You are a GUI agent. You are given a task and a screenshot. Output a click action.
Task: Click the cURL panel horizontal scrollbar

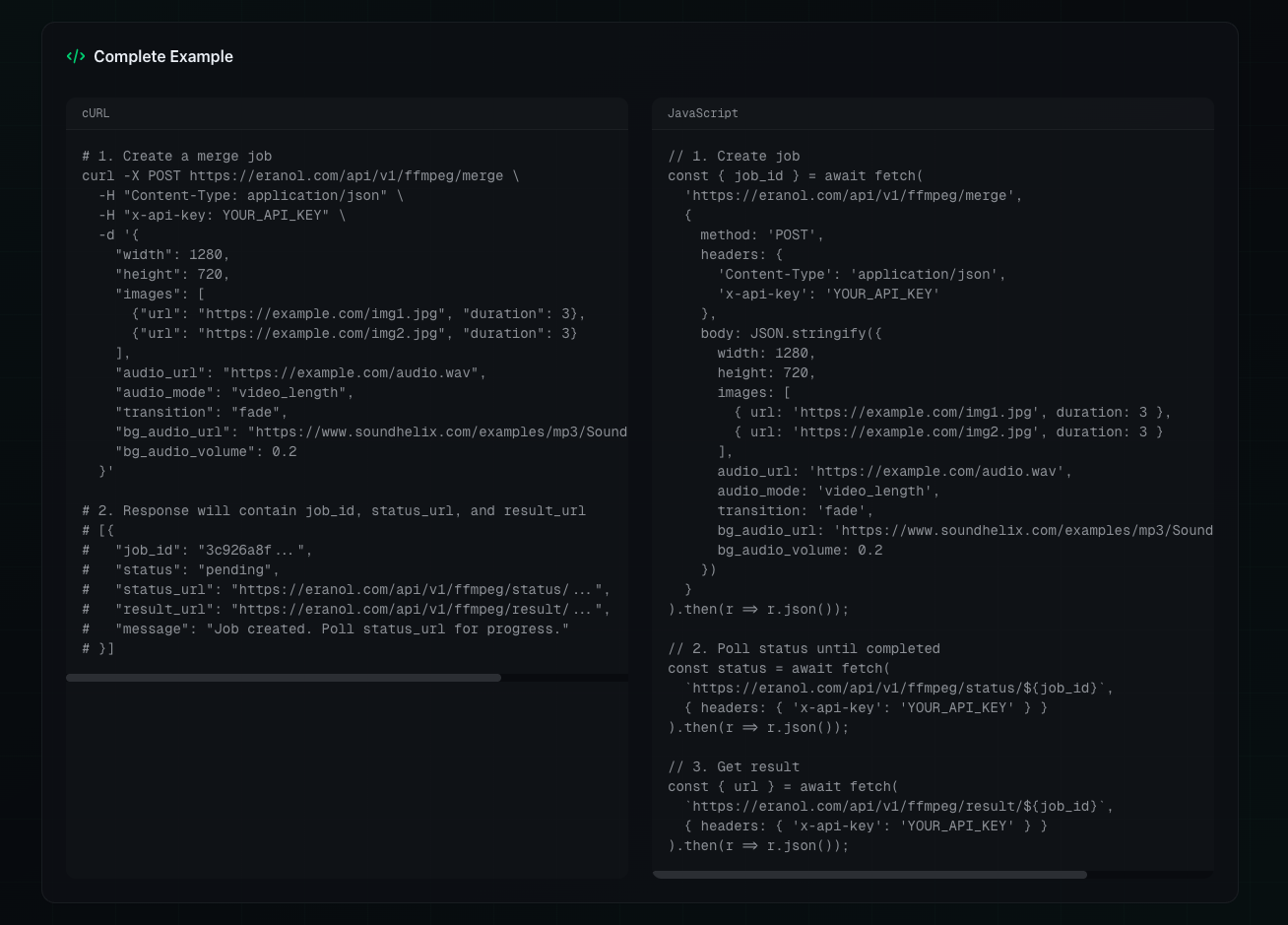pos(284,677)
